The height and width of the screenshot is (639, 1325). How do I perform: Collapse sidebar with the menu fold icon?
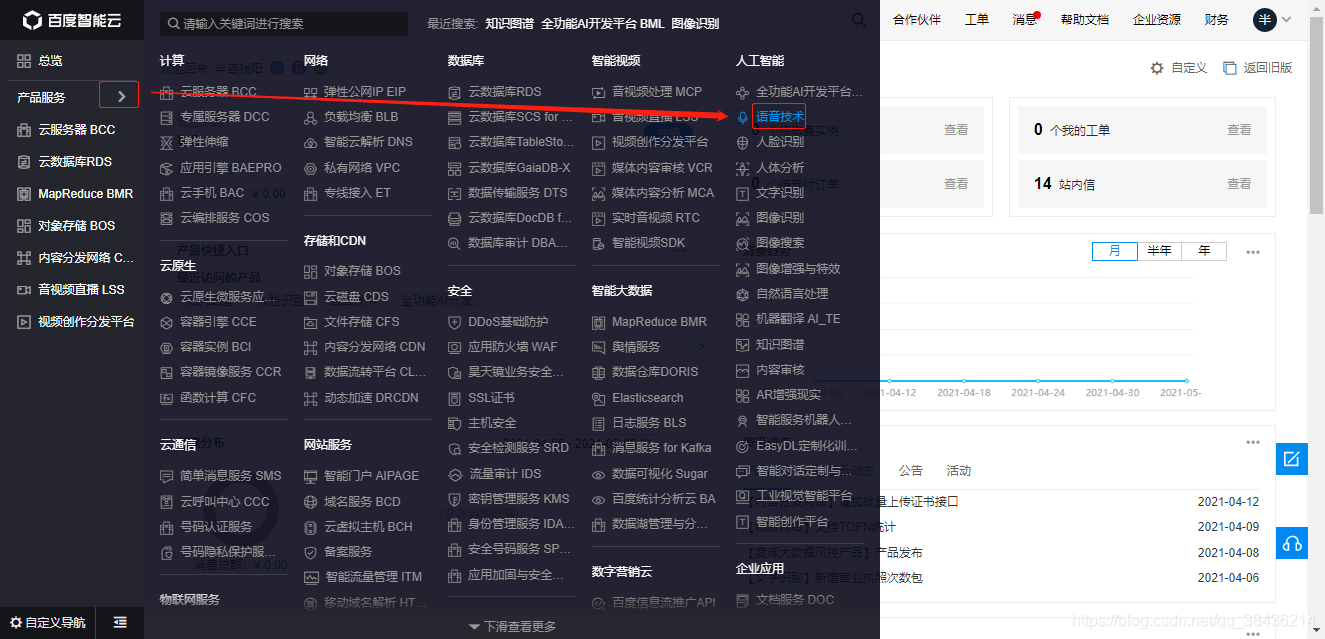(x=120, y=622)
